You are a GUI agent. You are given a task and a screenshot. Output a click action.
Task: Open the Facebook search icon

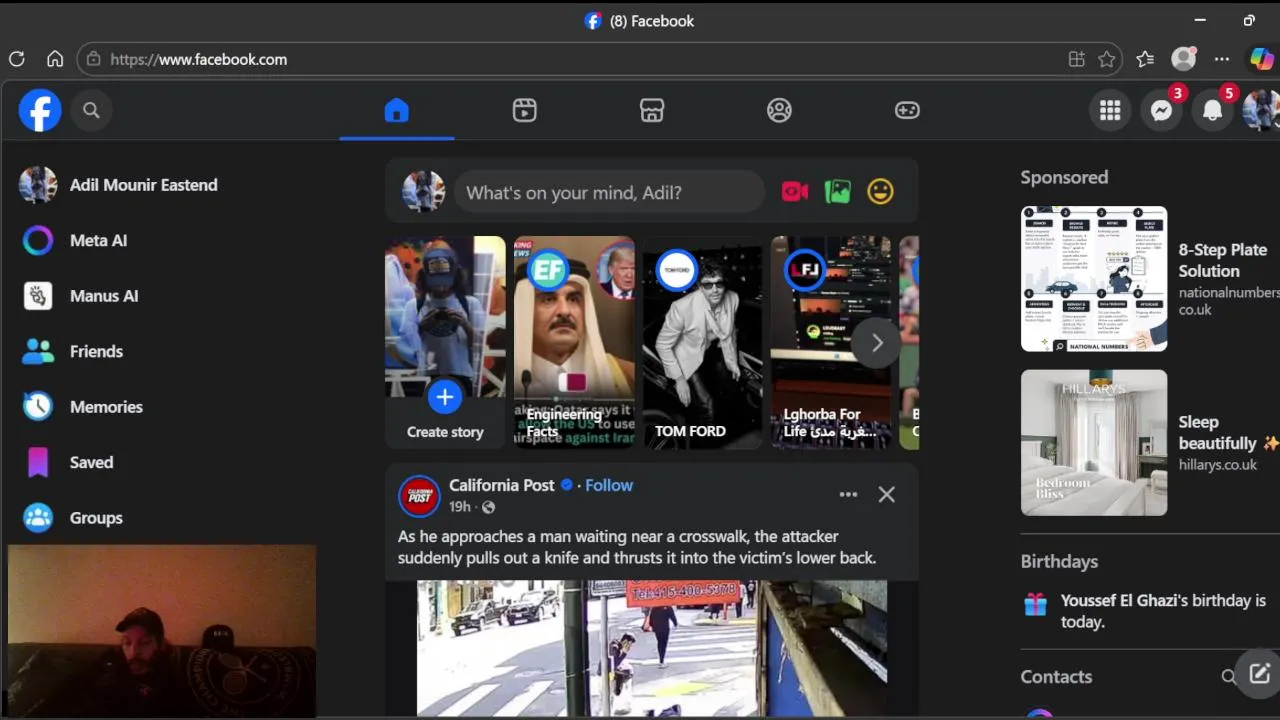tap(91, 110)
